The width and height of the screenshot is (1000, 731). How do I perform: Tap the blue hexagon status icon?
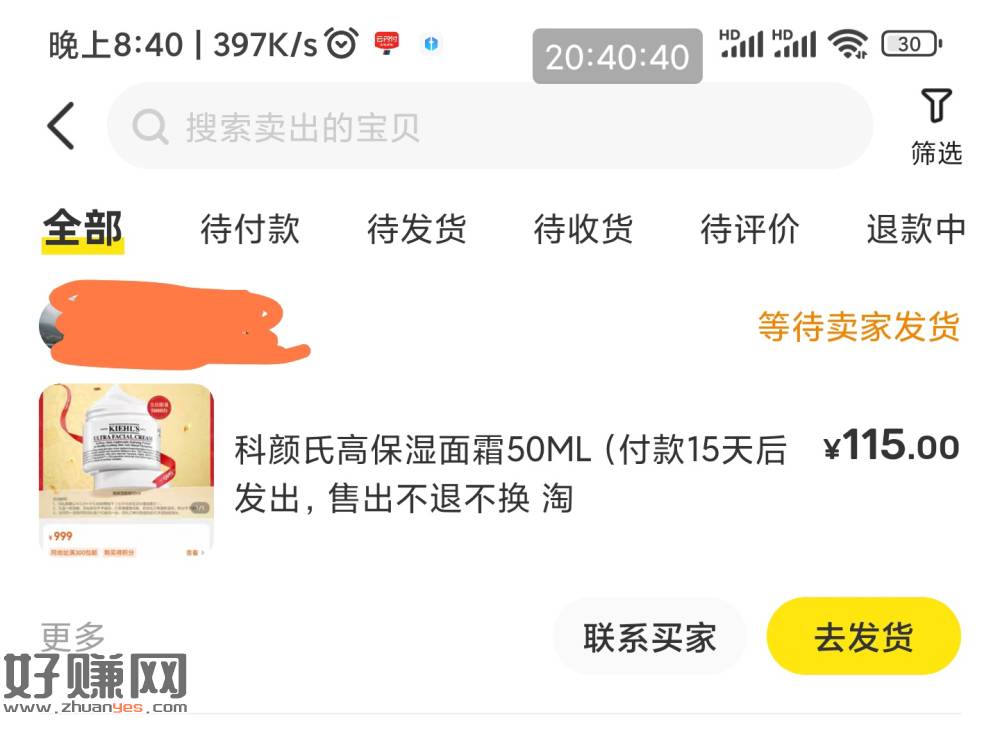pos(431,44)
